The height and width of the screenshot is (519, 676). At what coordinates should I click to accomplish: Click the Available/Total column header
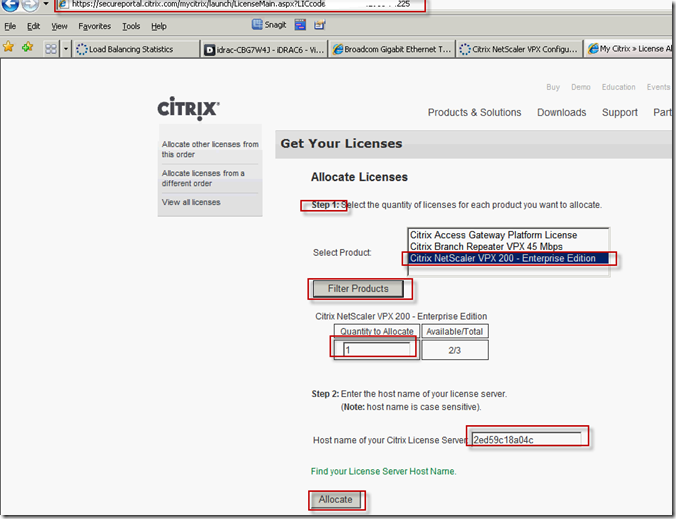(x=454, y=331)
